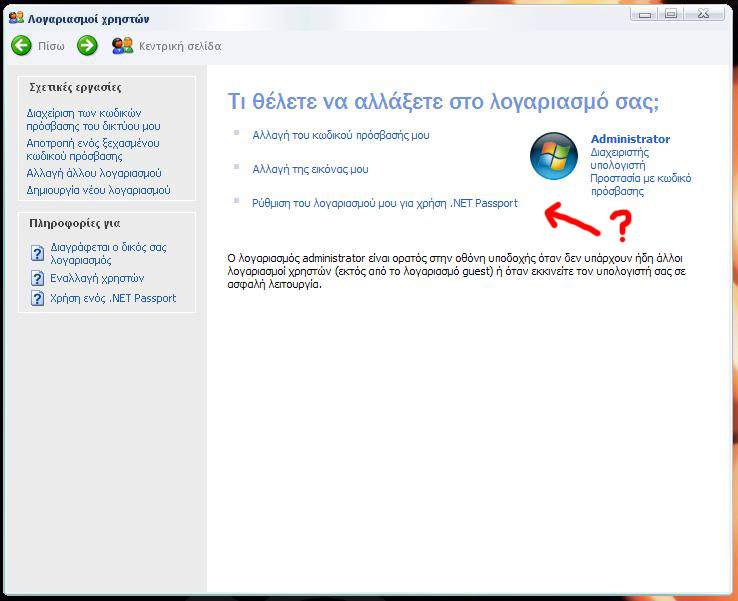Maximize the Λογαριασμοί χρηστών window

(671, 14)
